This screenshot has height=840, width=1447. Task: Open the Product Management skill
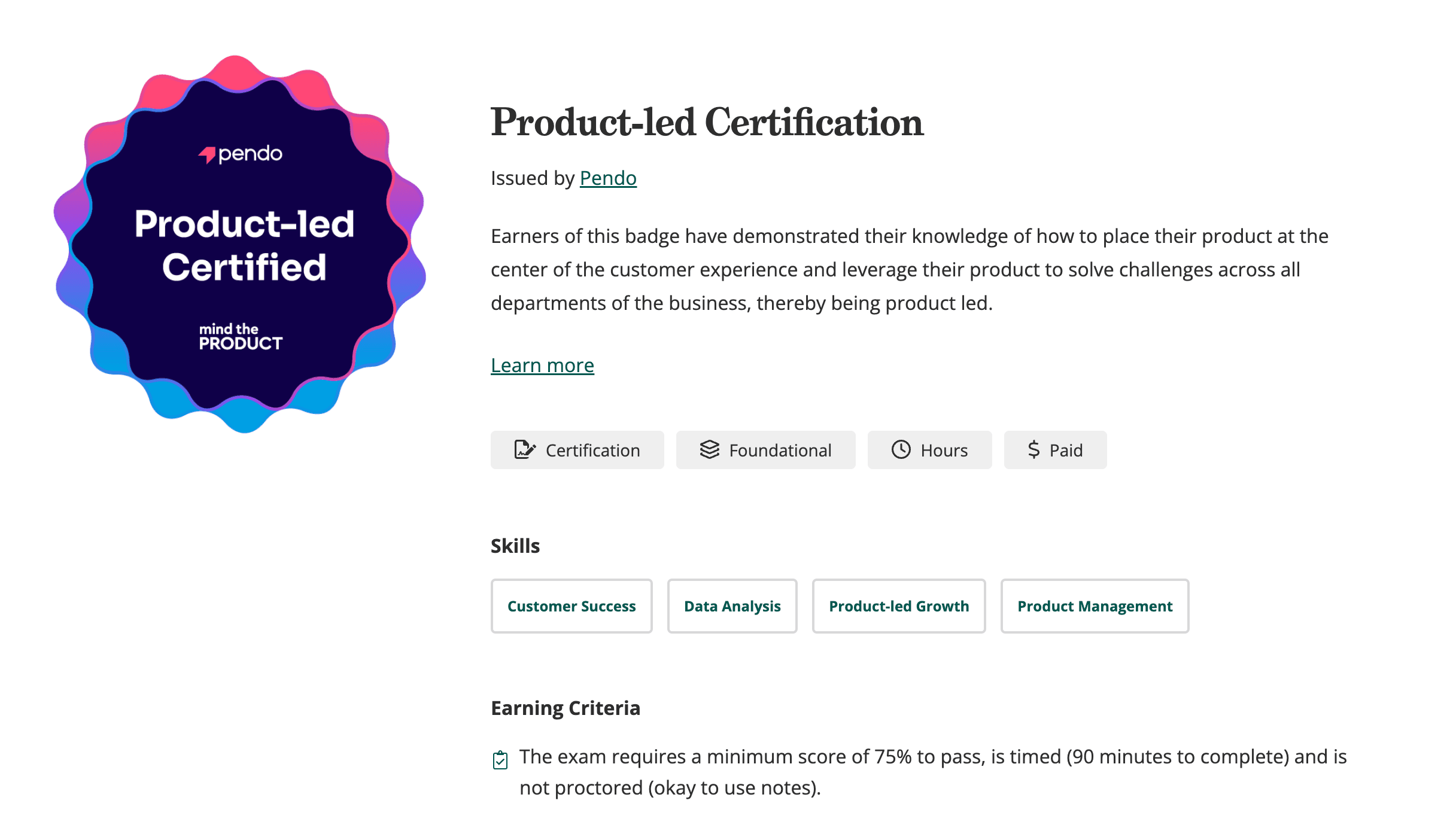coord(1095,606)
